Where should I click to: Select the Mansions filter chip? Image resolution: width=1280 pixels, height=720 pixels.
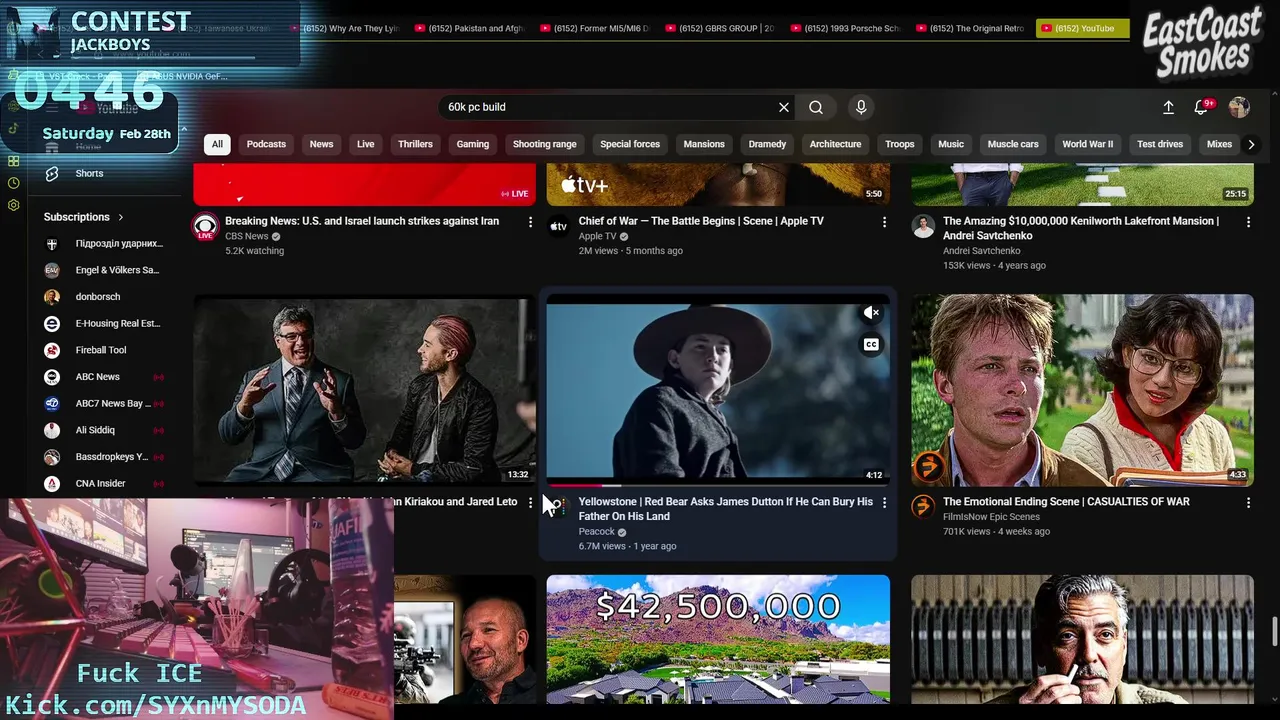pos(704,144)
